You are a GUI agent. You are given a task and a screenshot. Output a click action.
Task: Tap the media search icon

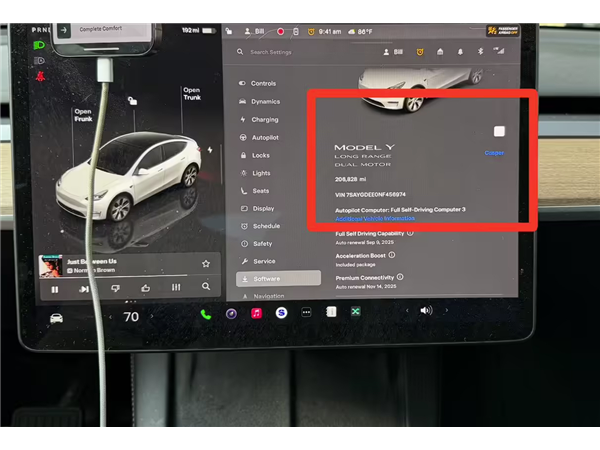[x=206, y=286]
